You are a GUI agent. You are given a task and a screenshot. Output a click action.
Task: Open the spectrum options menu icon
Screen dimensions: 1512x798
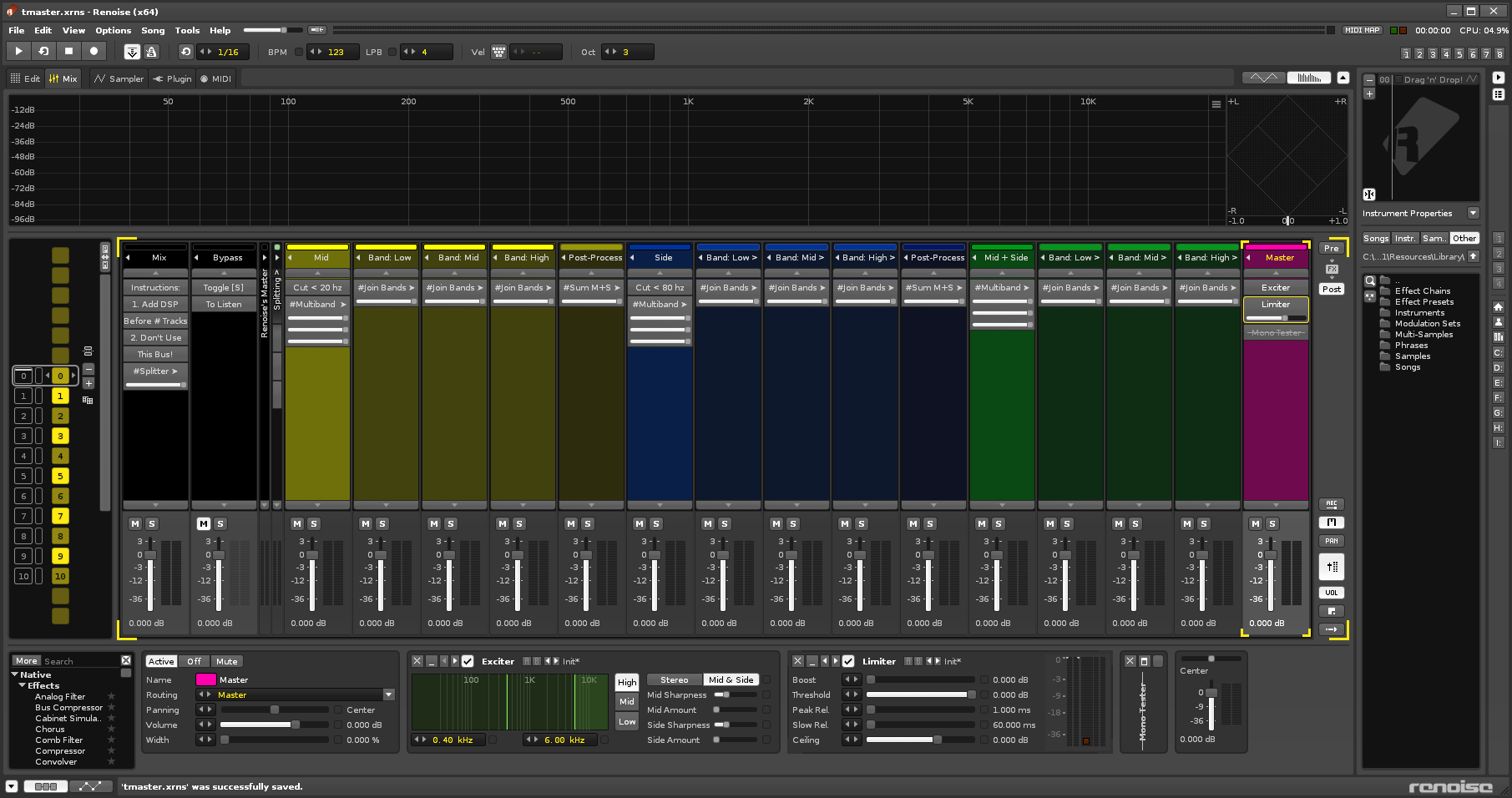(1216, 104)
